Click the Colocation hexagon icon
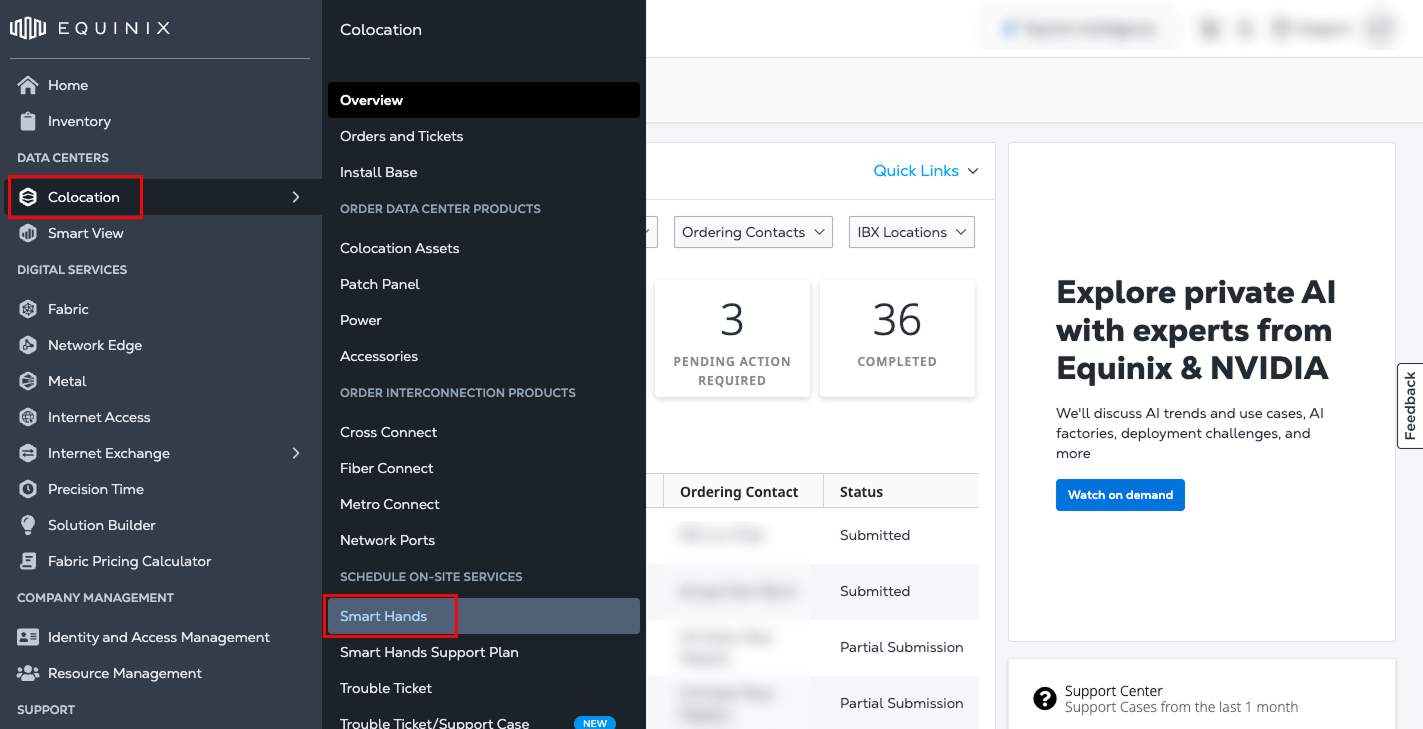The image size is (1423, 729). click(28, 197)
